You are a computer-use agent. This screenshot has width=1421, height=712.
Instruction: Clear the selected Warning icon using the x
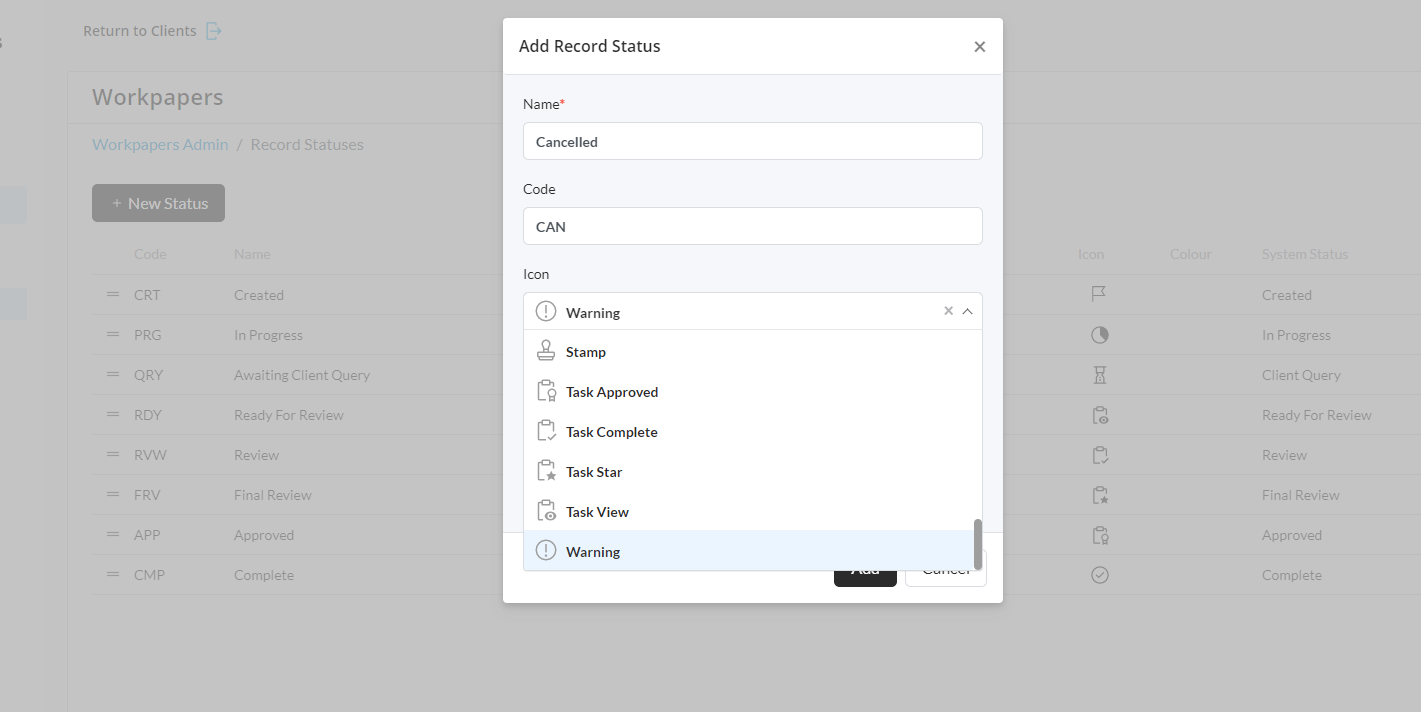948,311
